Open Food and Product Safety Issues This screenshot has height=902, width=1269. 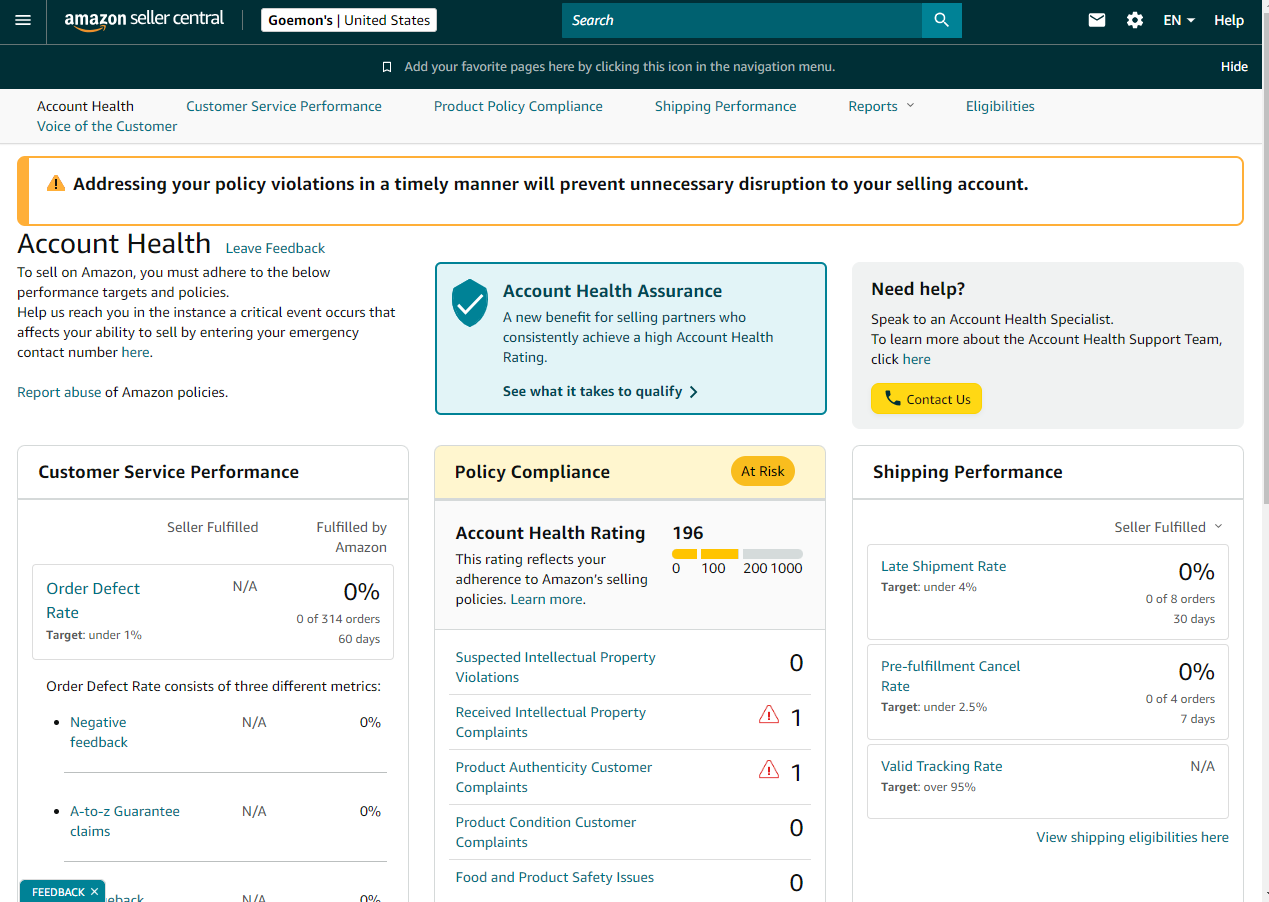pyautogui.click(x=555, y=877)
